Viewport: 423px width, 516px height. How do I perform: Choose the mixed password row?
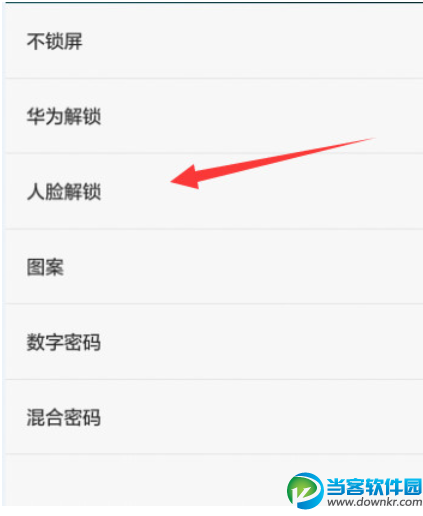pos(212,417)
